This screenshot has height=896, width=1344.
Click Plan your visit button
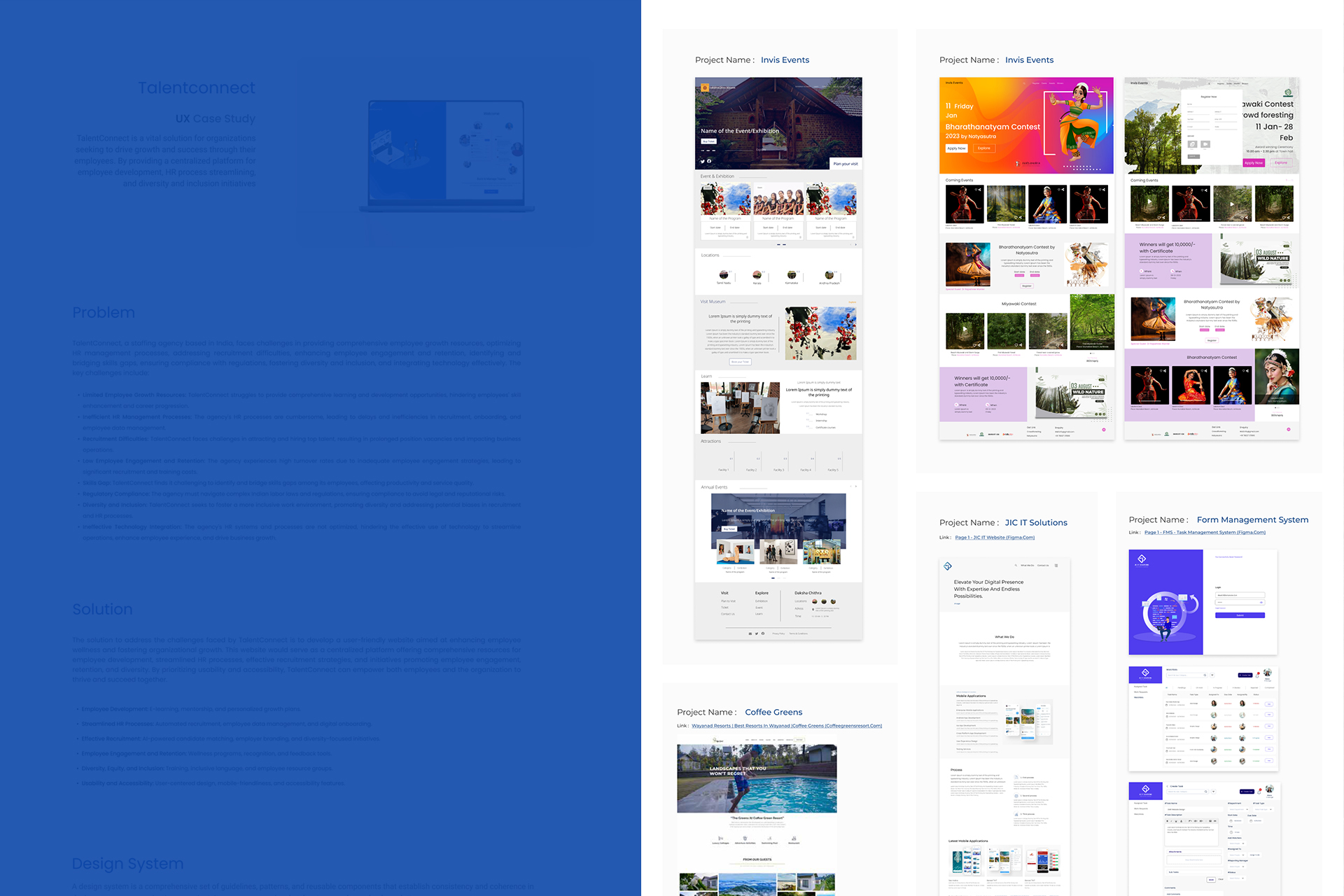tap(845, 164)
